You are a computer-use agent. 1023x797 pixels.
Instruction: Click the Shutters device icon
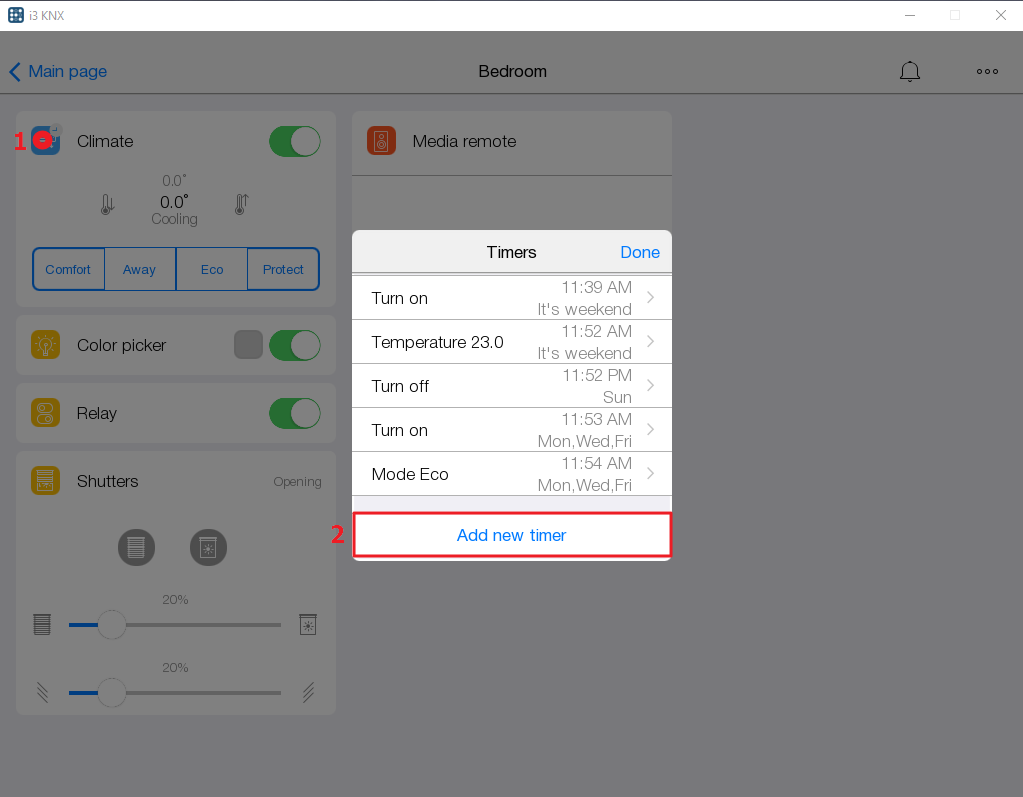pos(44,481)
